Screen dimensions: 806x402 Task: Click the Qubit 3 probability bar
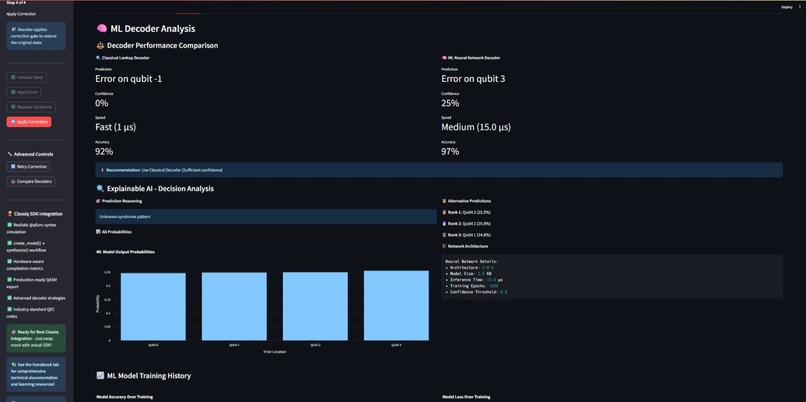tap(396, 305)
